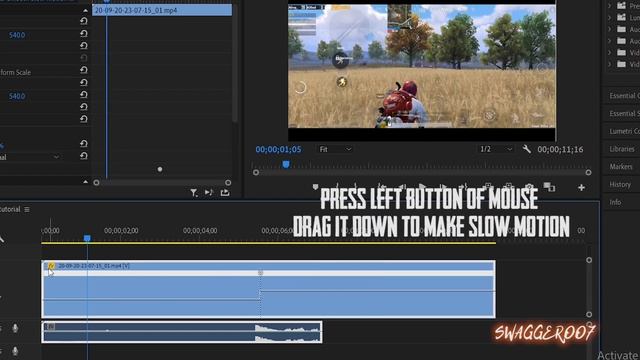Click 00;00;02;00 on the timeline ruler
The width and height of the screenshot is (640, 360).
click(x=121, y=231)
